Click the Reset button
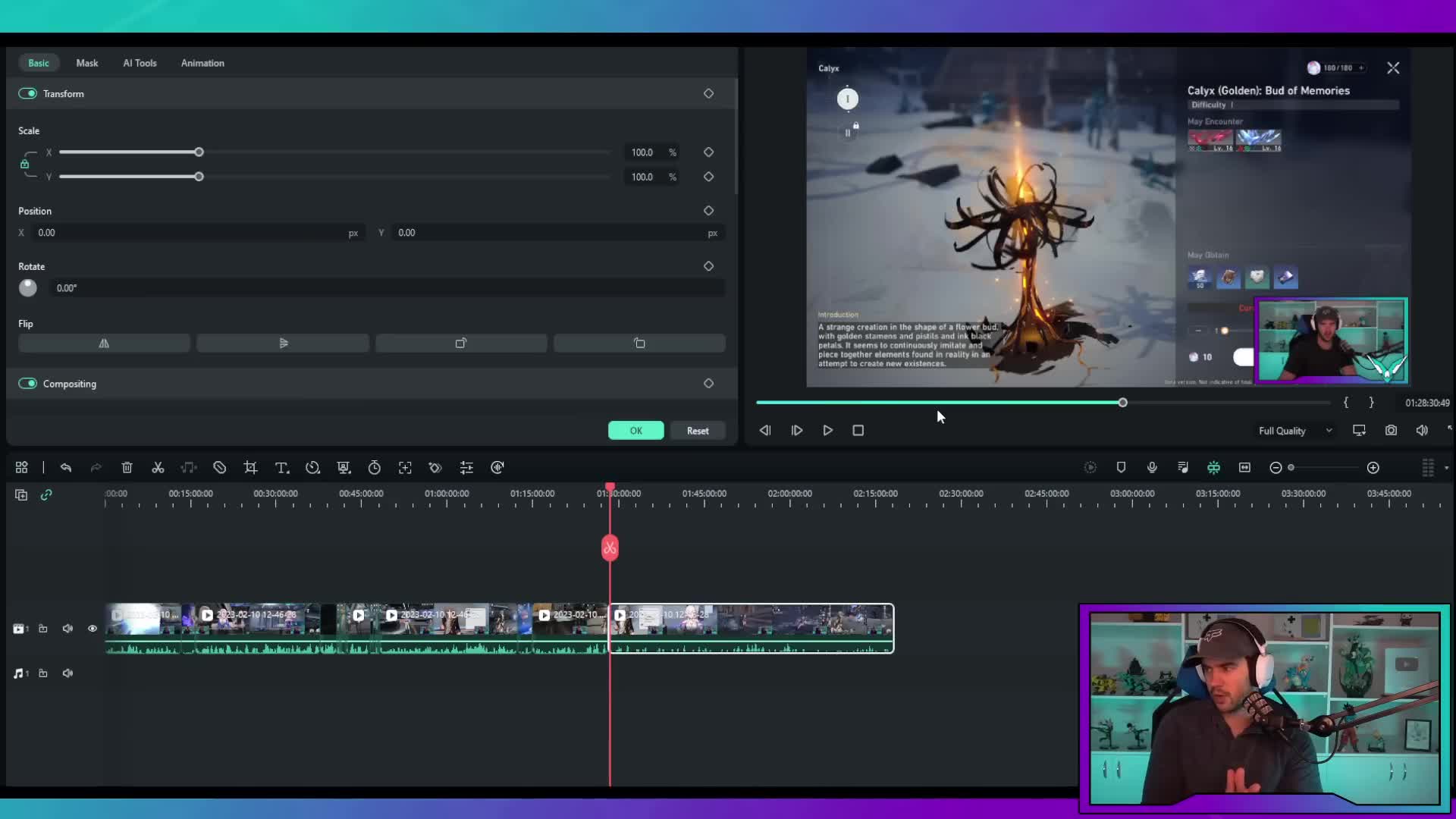 698,431
